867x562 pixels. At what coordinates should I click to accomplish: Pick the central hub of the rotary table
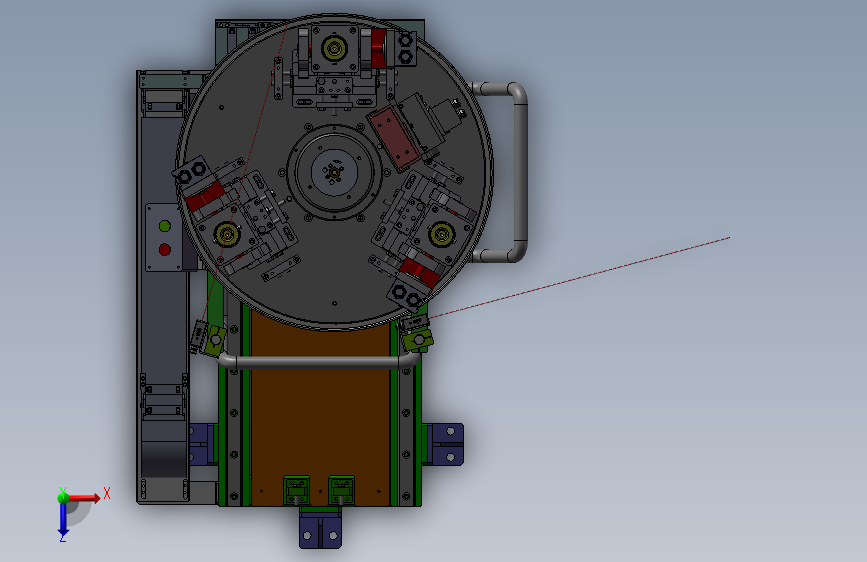tap(334, 172)
